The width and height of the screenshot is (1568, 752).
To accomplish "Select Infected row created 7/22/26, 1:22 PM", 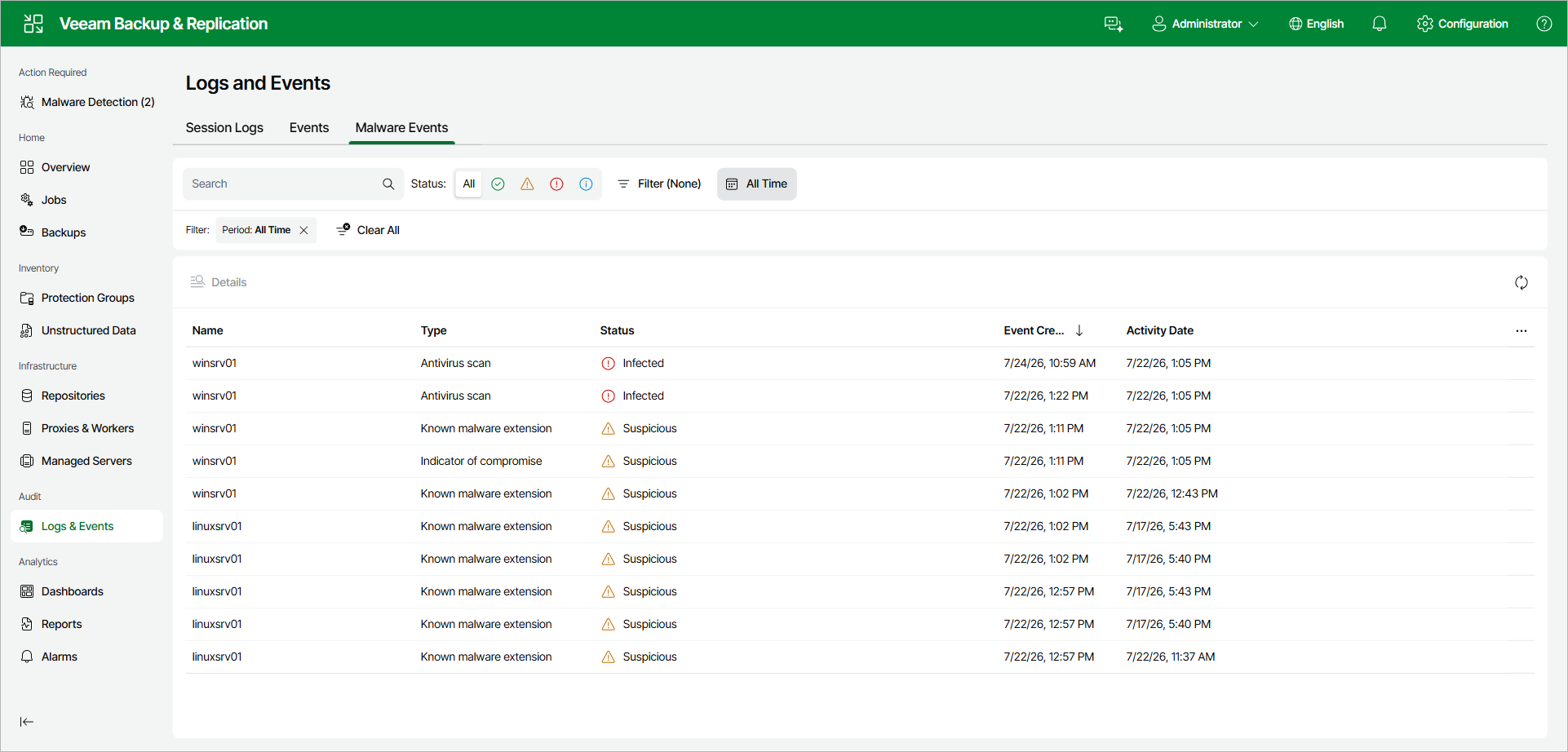I will (x=860, y=396).
